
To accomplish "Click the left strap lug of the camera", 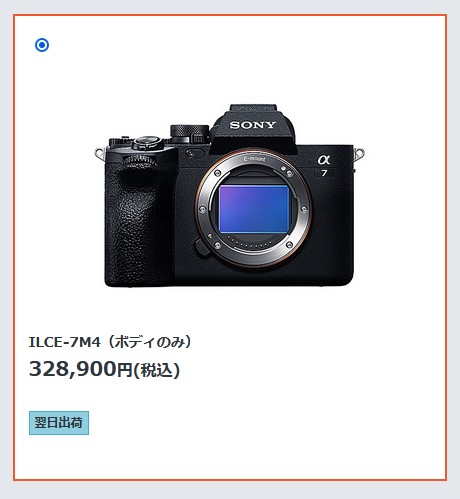I will point(100,153).
